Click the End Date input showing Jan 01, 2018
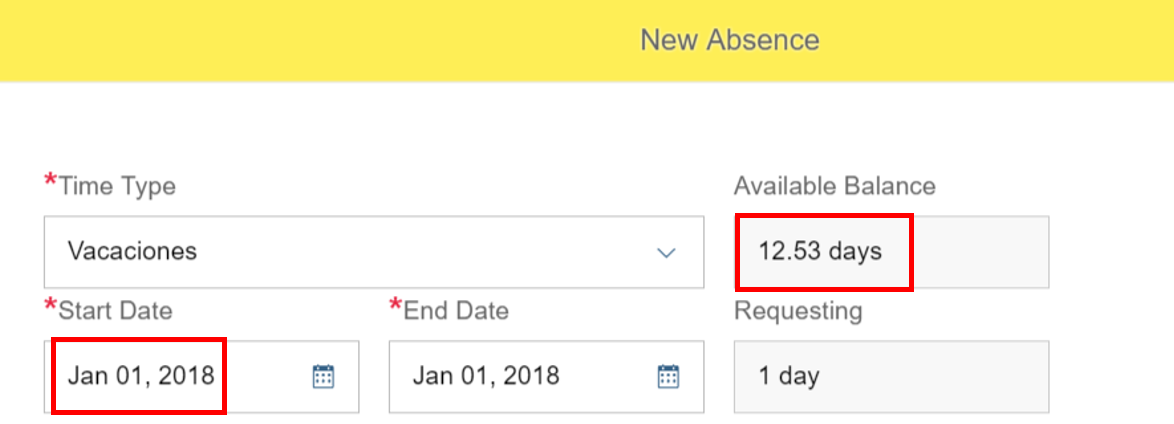 point(546,376)
